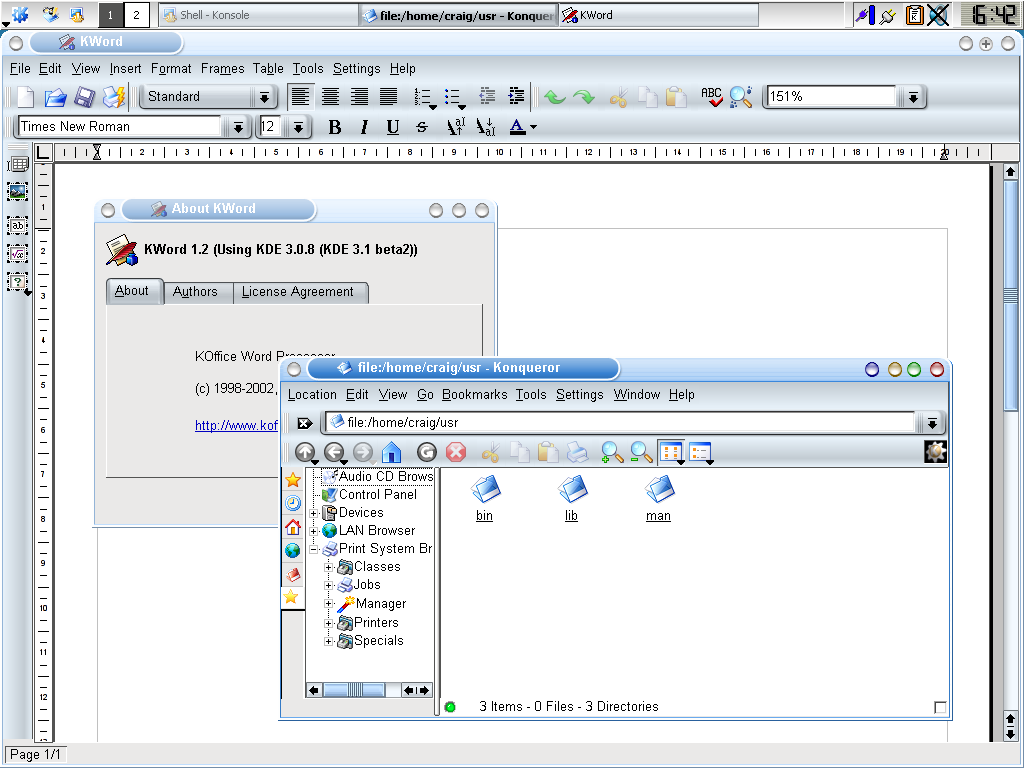This screenshot has width=1024, height=768.
Task: Open the man folder
Action: [658, 498]
